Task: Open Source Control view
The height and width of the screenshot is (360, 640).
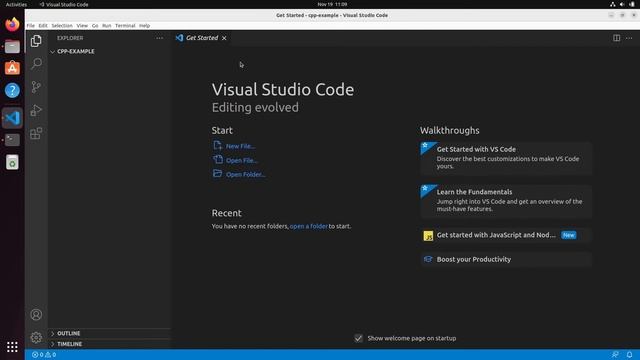Action: point(36,87)
